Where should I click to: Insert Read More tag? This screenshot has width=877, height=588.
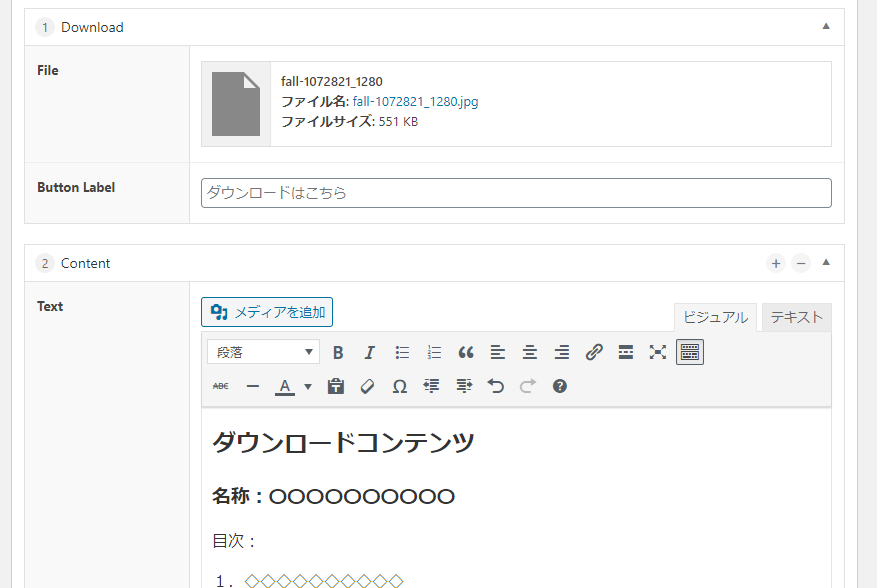pos(626,352)
